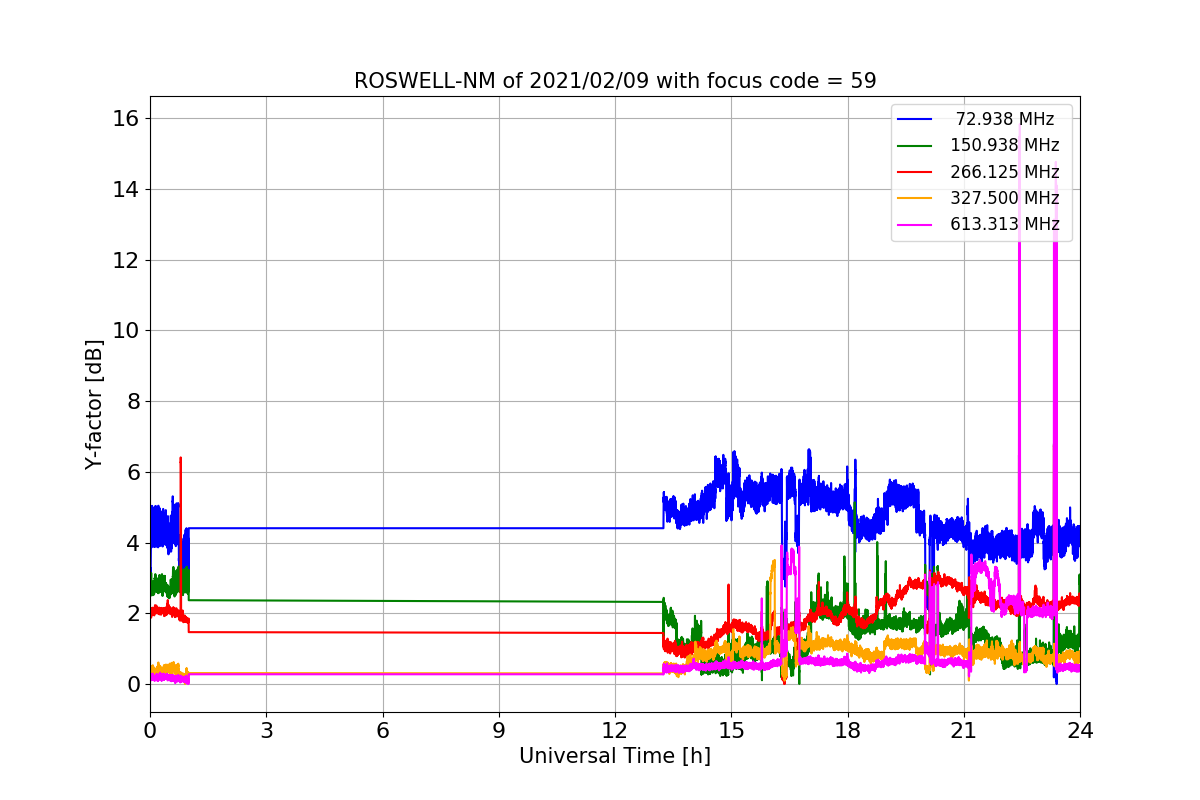
Task: Click the blue 72.938 MHz legend line
Action: point(915,119)
